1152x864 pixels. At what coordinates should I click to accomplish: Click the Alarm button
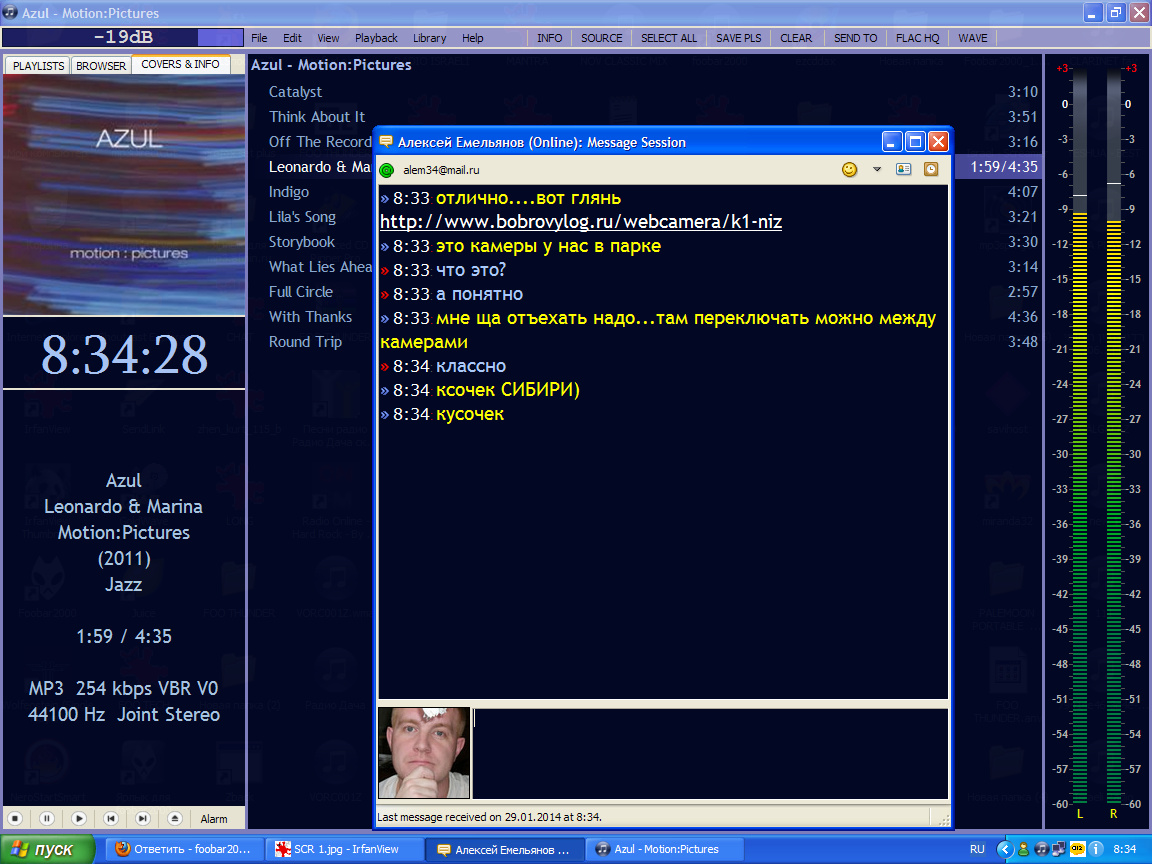(x=214, y=818)
